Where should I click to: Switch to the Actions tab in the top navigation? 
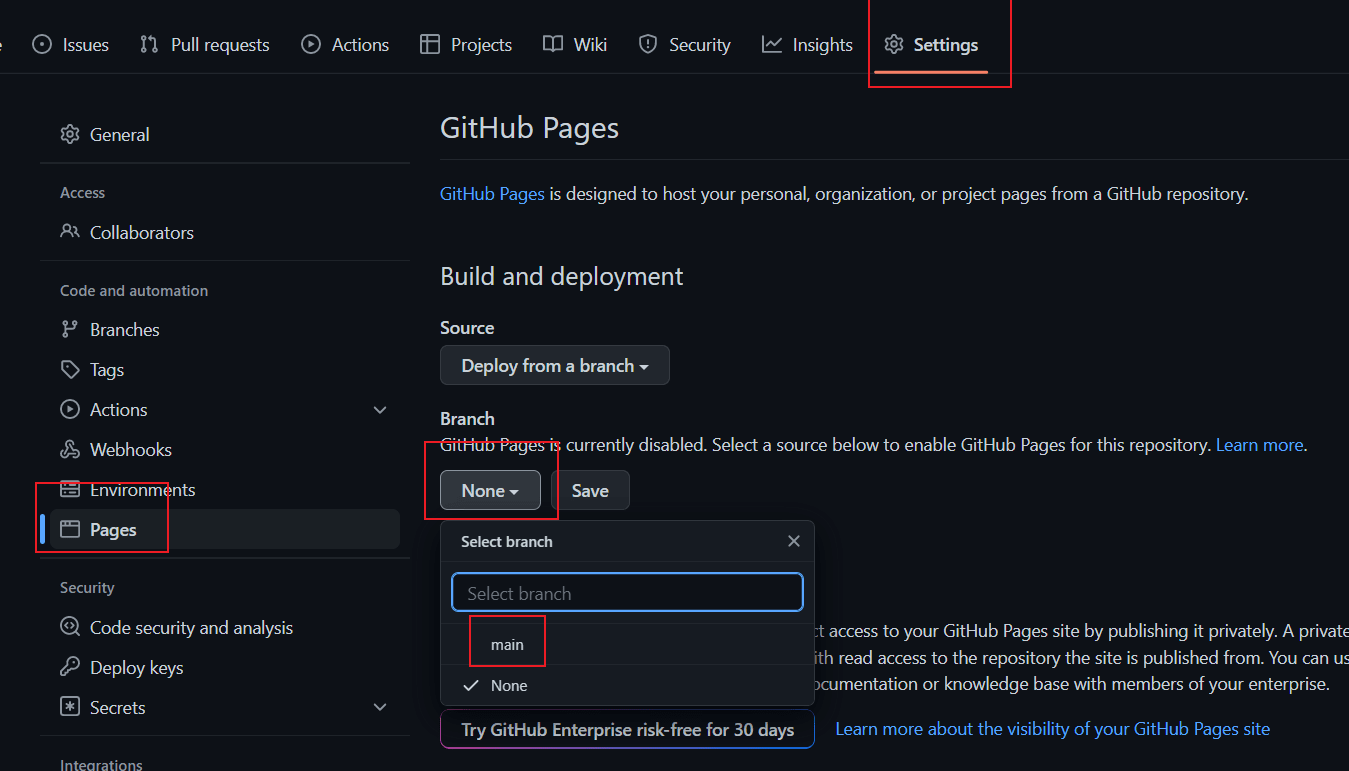click(x=345, y=44)
